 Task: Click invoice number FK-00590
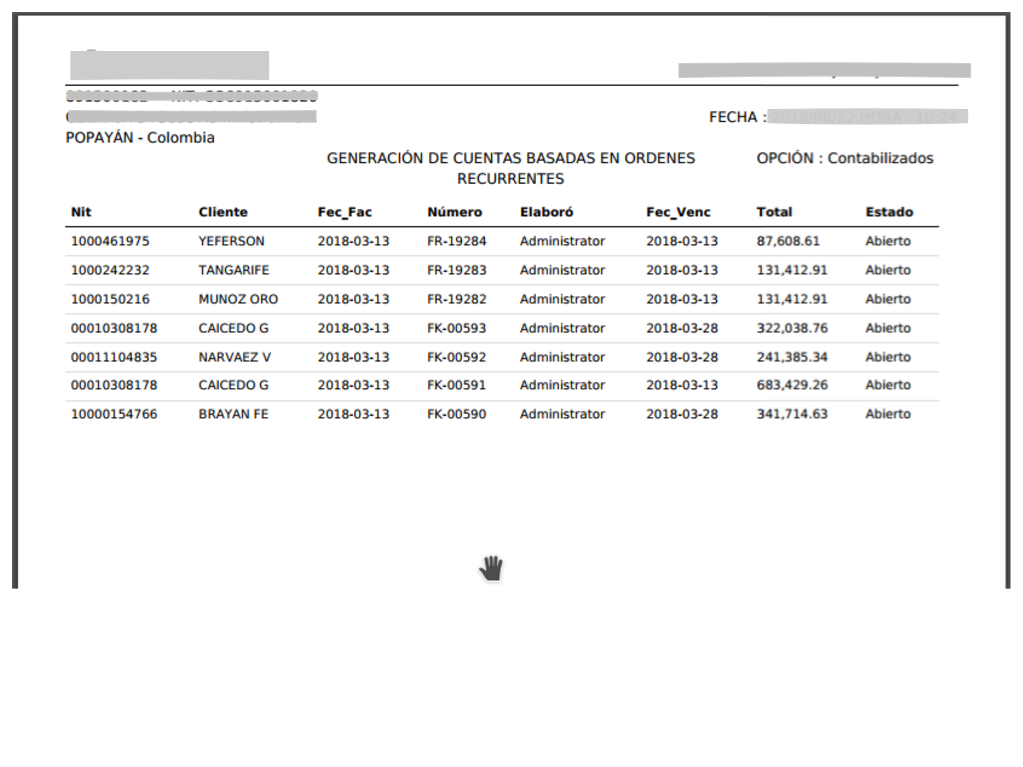click(456, 414)
